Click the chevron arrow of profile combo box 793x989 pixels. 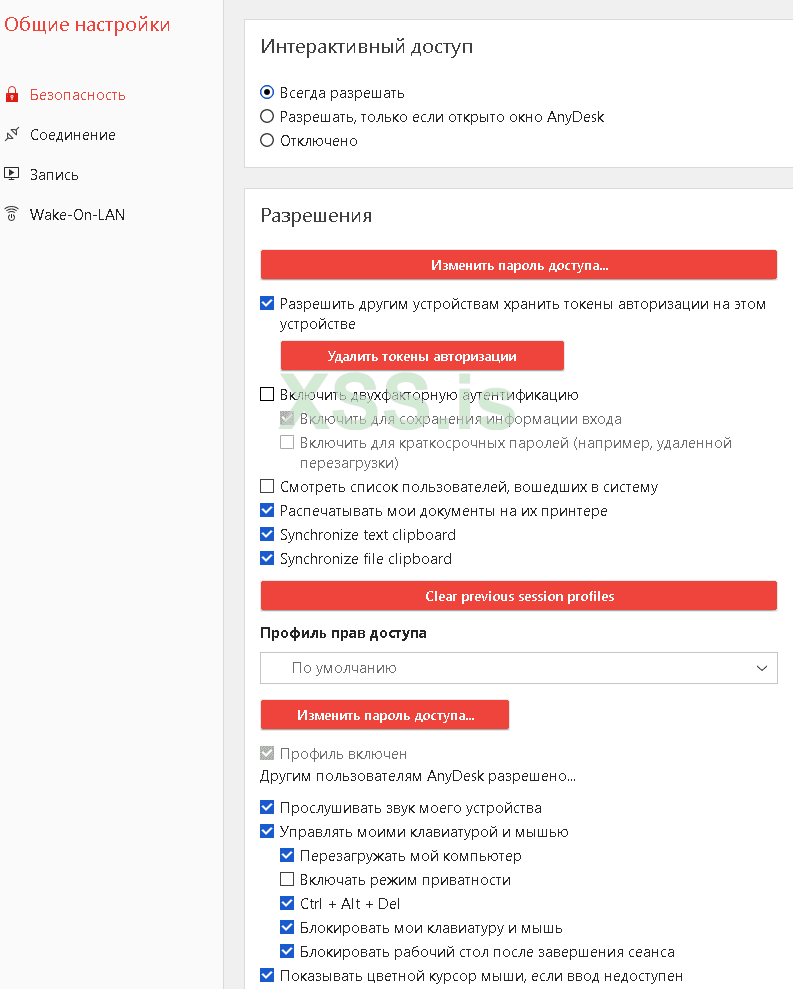coord(762,668)
